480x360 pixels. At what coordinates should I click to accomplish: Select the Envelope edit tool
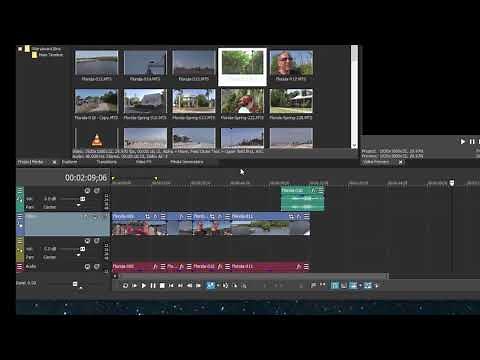(225, 286)
